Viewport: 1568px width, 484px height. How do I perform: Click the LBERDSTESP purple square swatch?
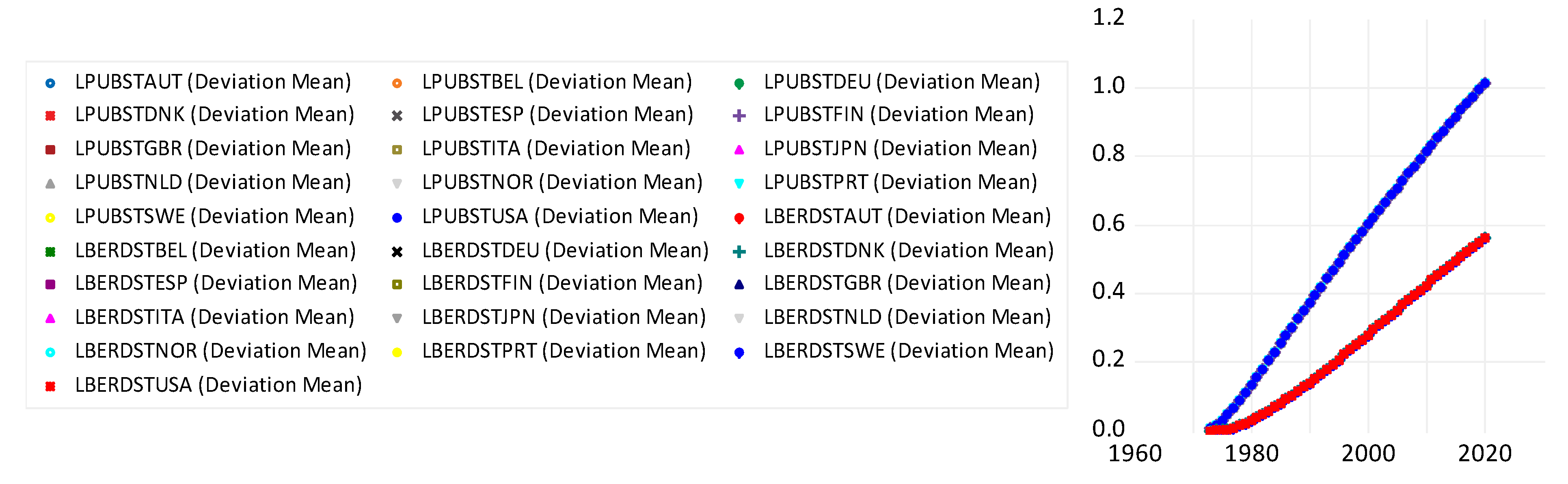pos(50,284)
